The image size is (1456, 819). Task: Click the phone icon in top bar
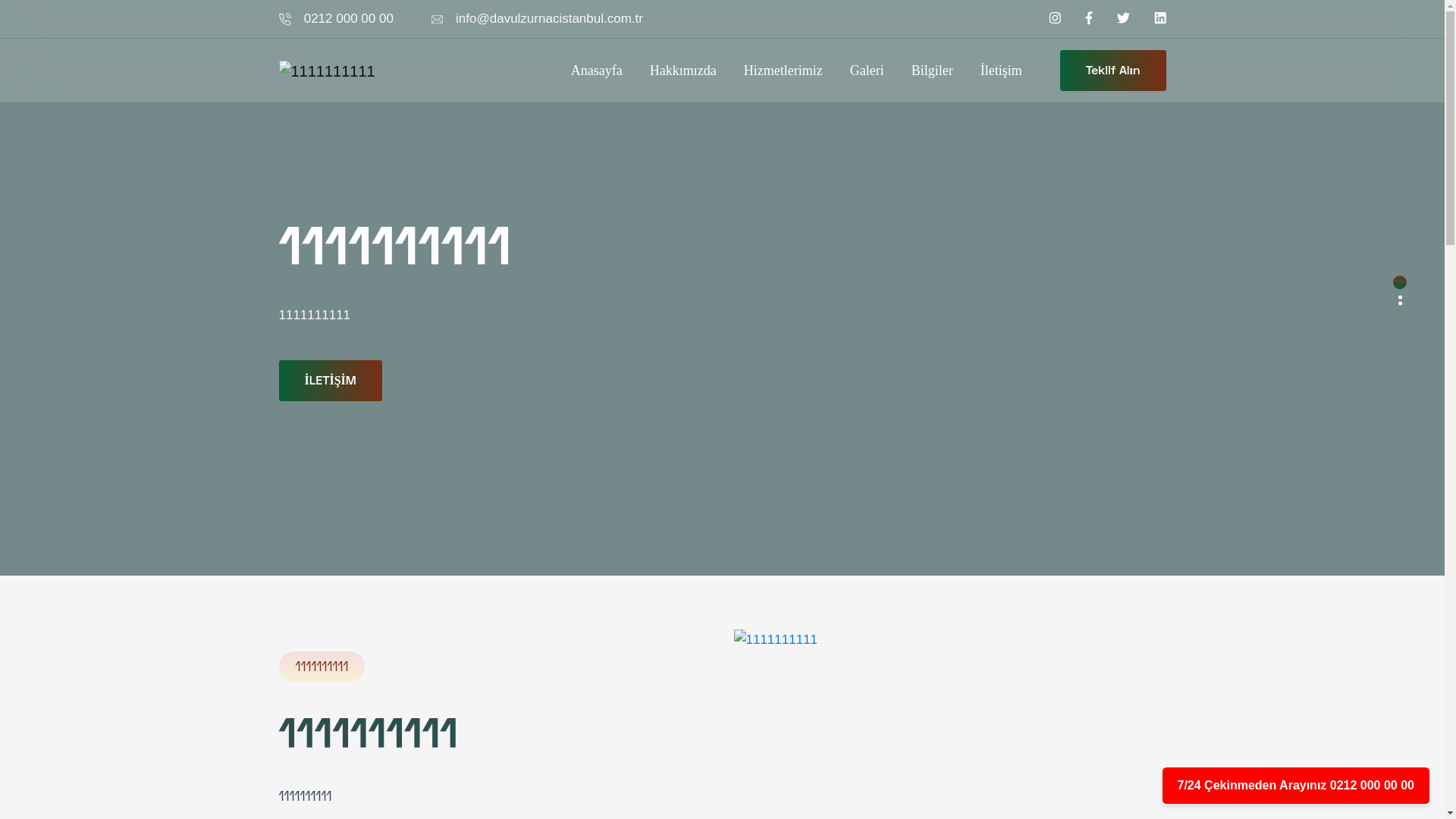point(285,20)
